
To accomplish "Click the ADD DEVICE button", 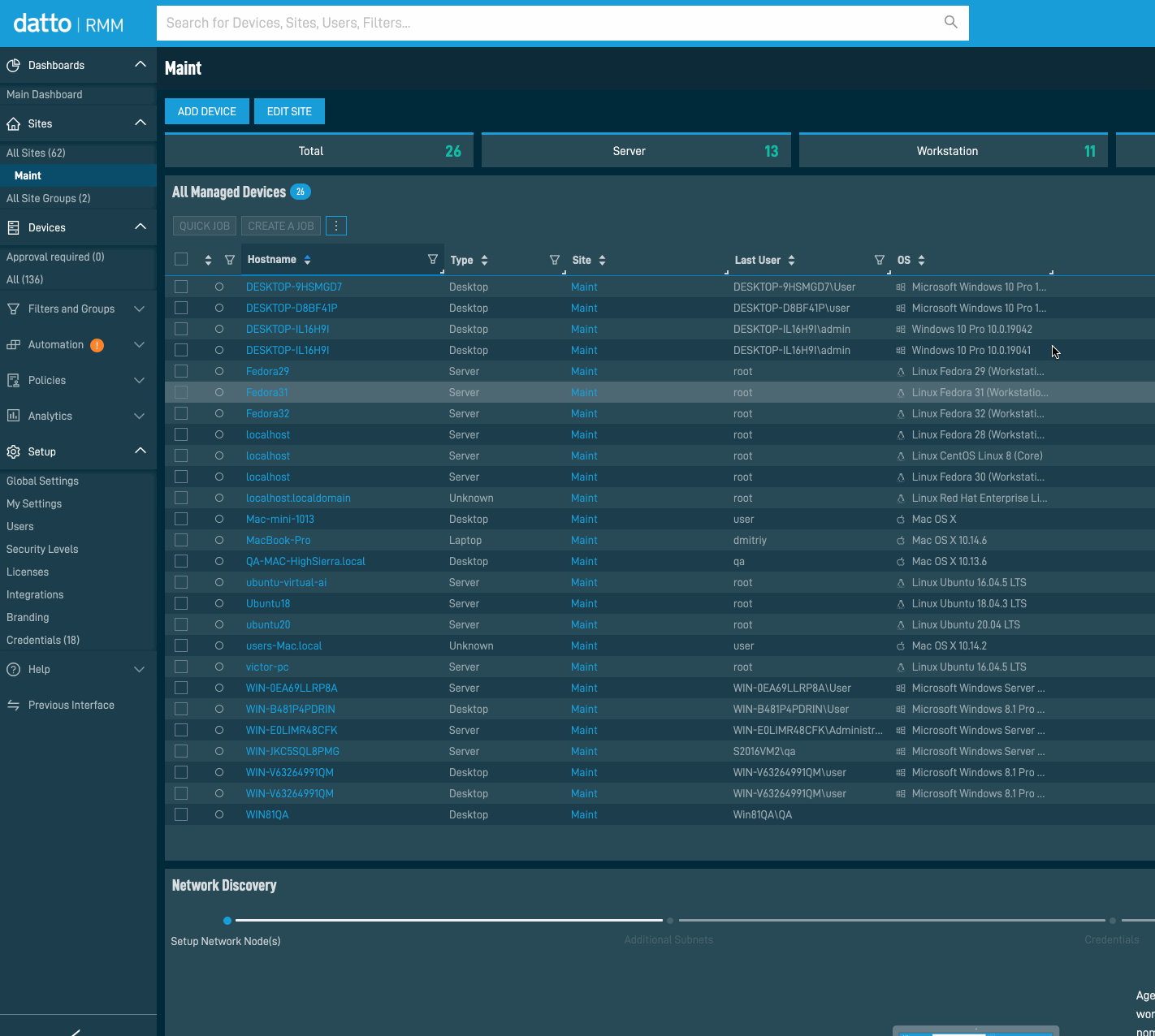I will coord(207,111).
